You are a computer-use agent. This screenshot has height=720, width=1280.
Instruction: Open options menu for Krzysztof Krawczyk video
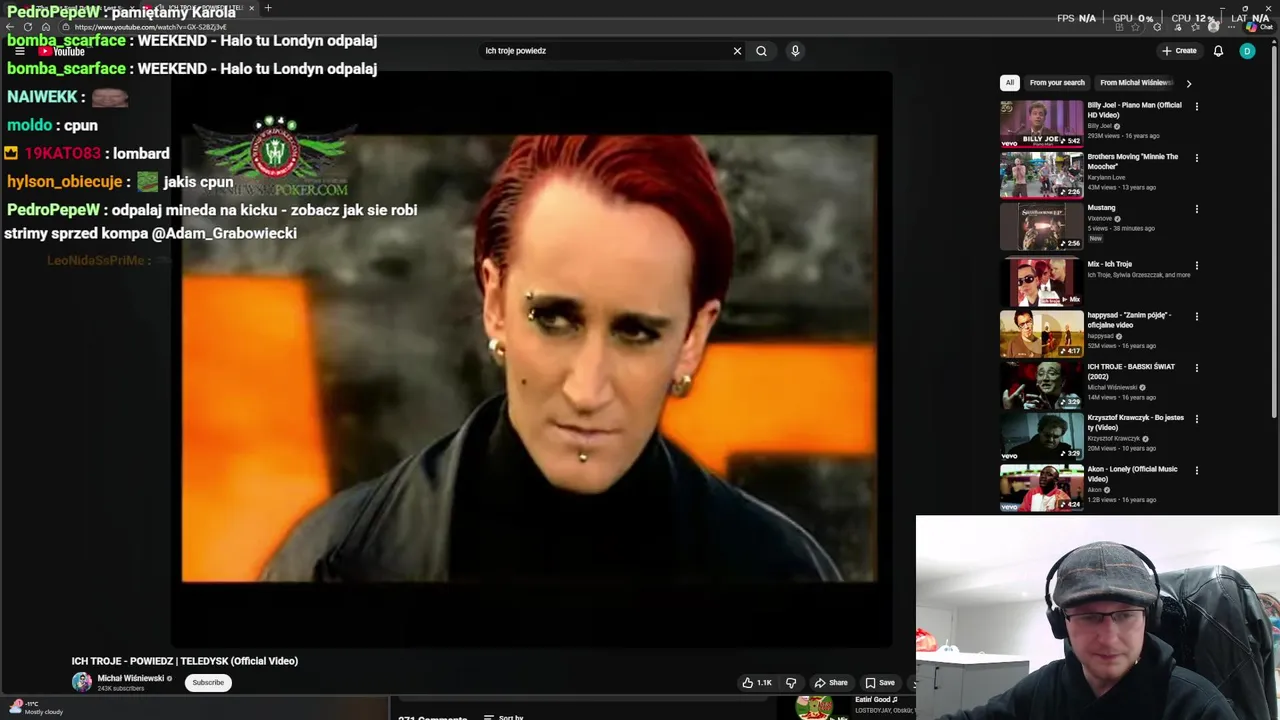coord(1197,419)
